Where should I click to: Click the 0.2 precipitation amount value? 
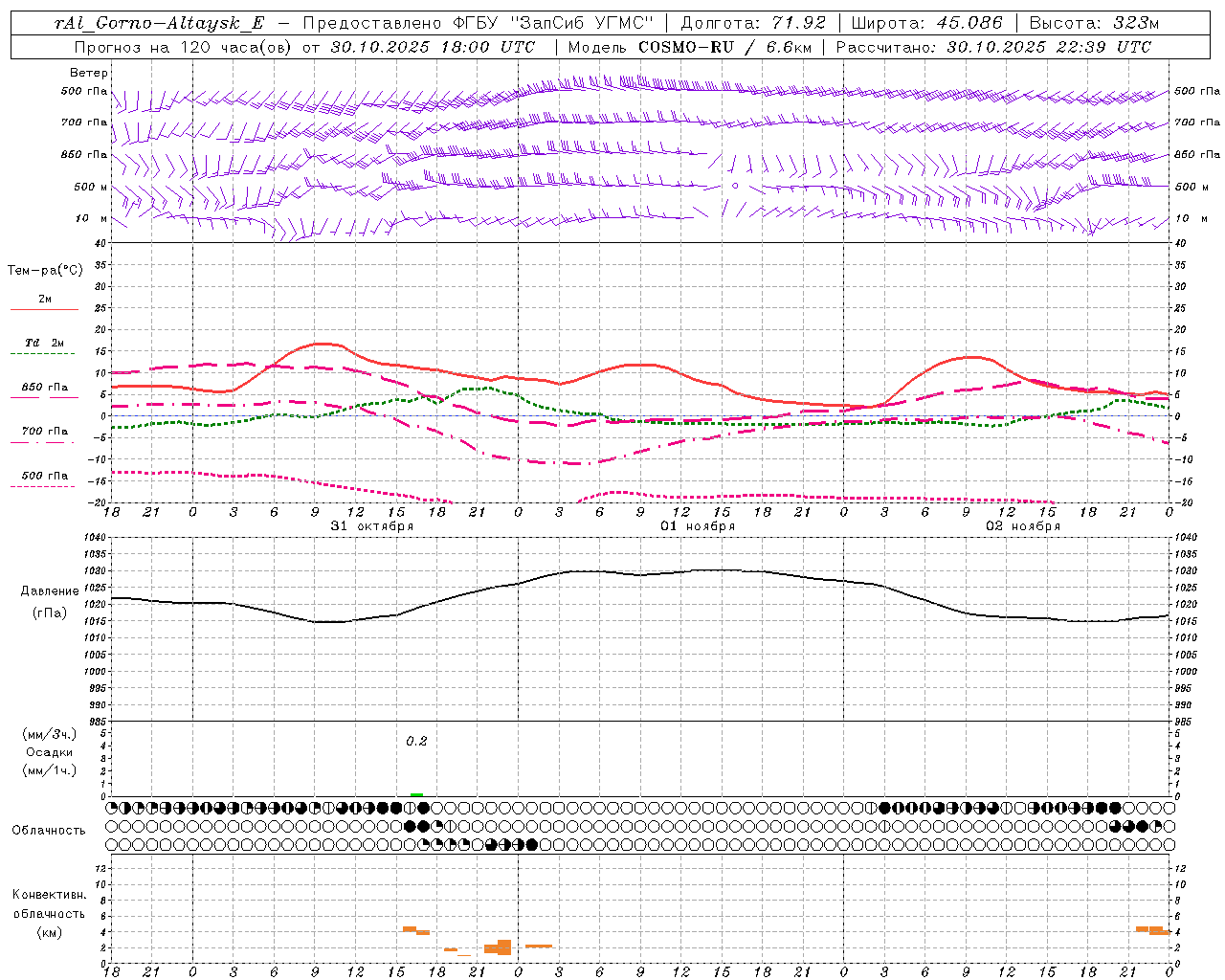(416, 742)
